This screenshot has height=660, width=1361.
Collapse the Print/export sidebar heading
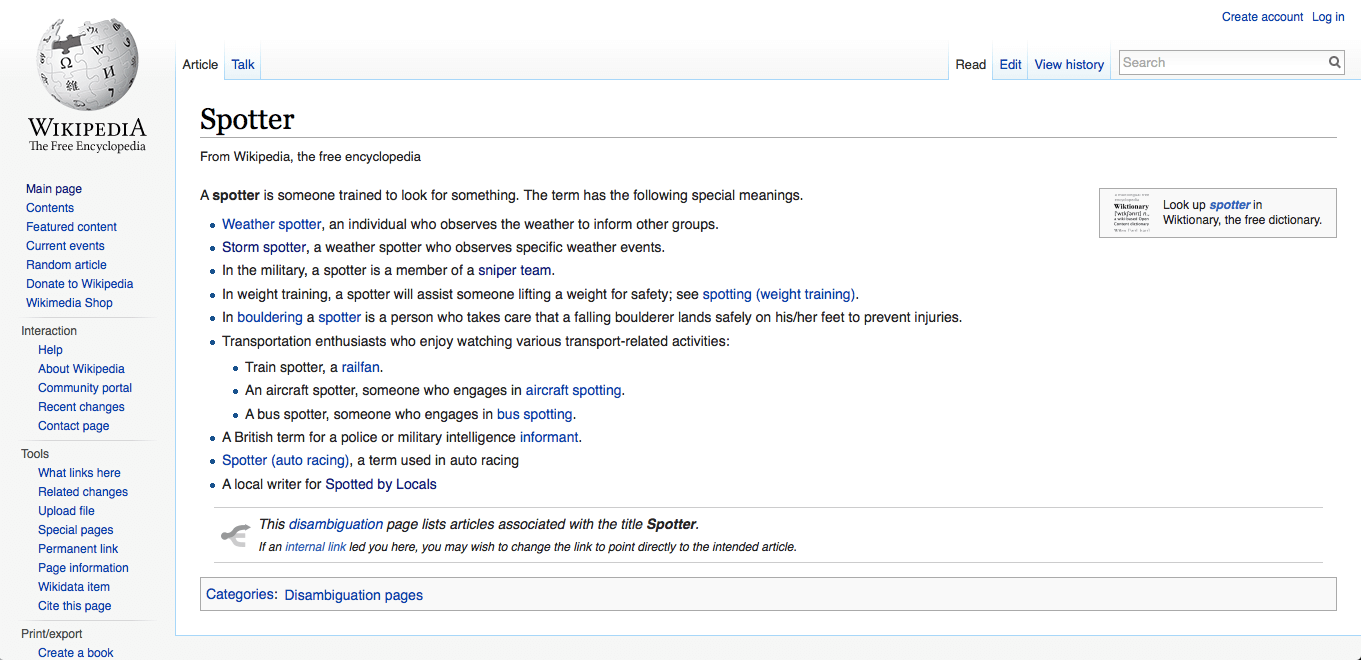coord(52,634)
